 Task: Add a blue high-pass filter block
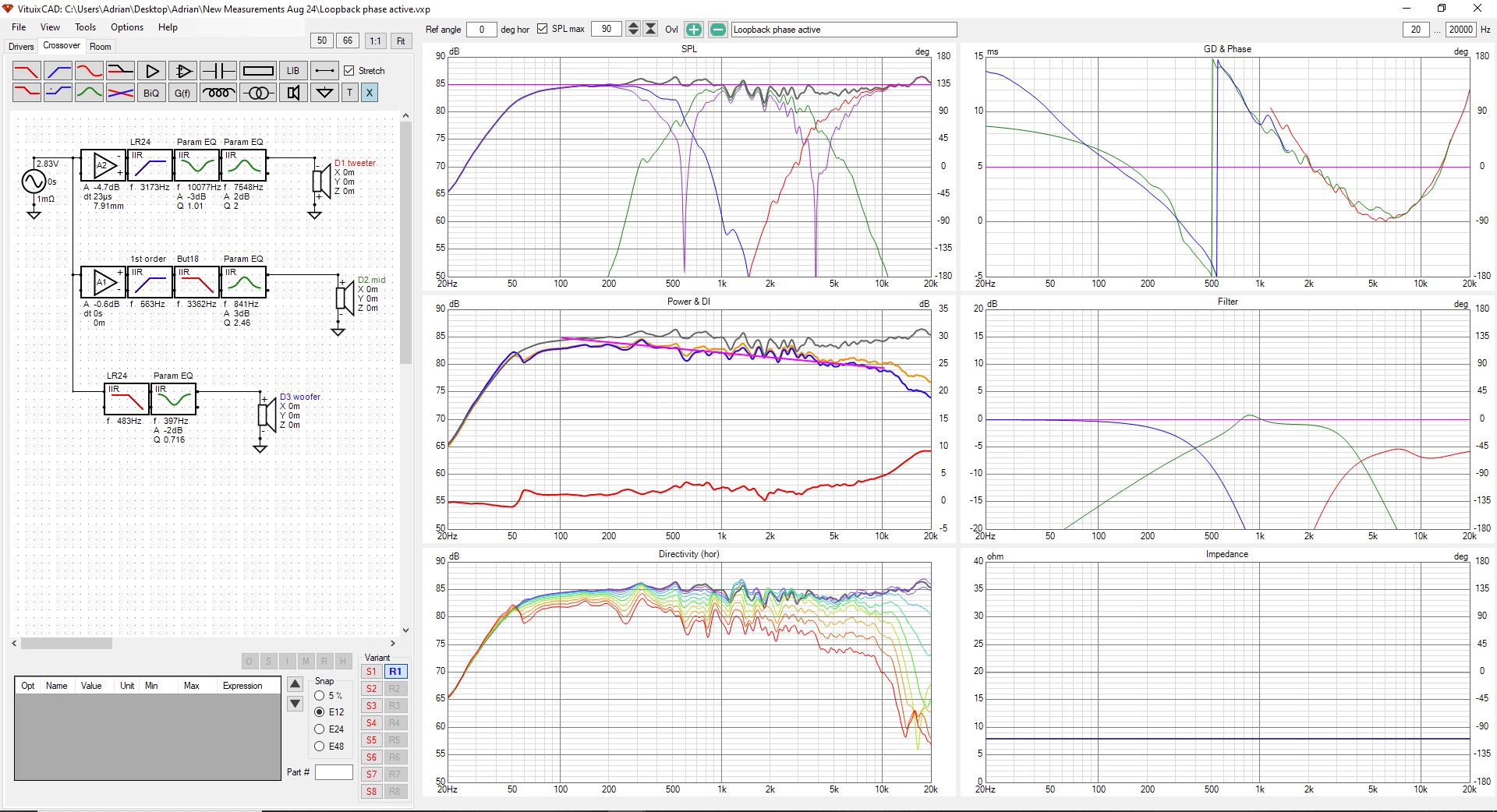coord(58,71)
